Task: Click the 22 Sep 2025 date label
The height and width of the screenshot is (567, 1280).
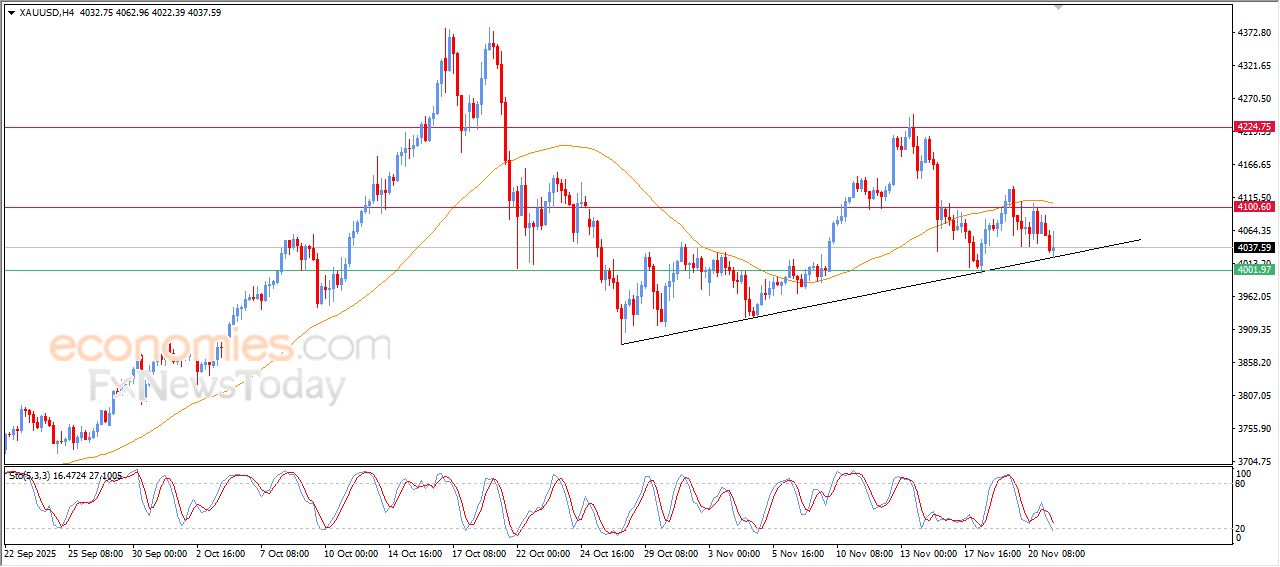Action: (x=29, y=553)
